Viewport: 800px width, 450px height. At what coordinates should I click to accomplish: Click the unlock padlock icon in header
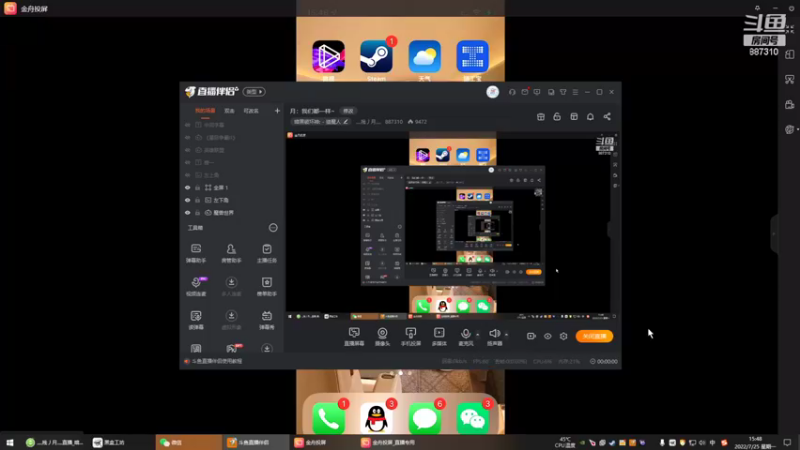[x=557, y=117]
